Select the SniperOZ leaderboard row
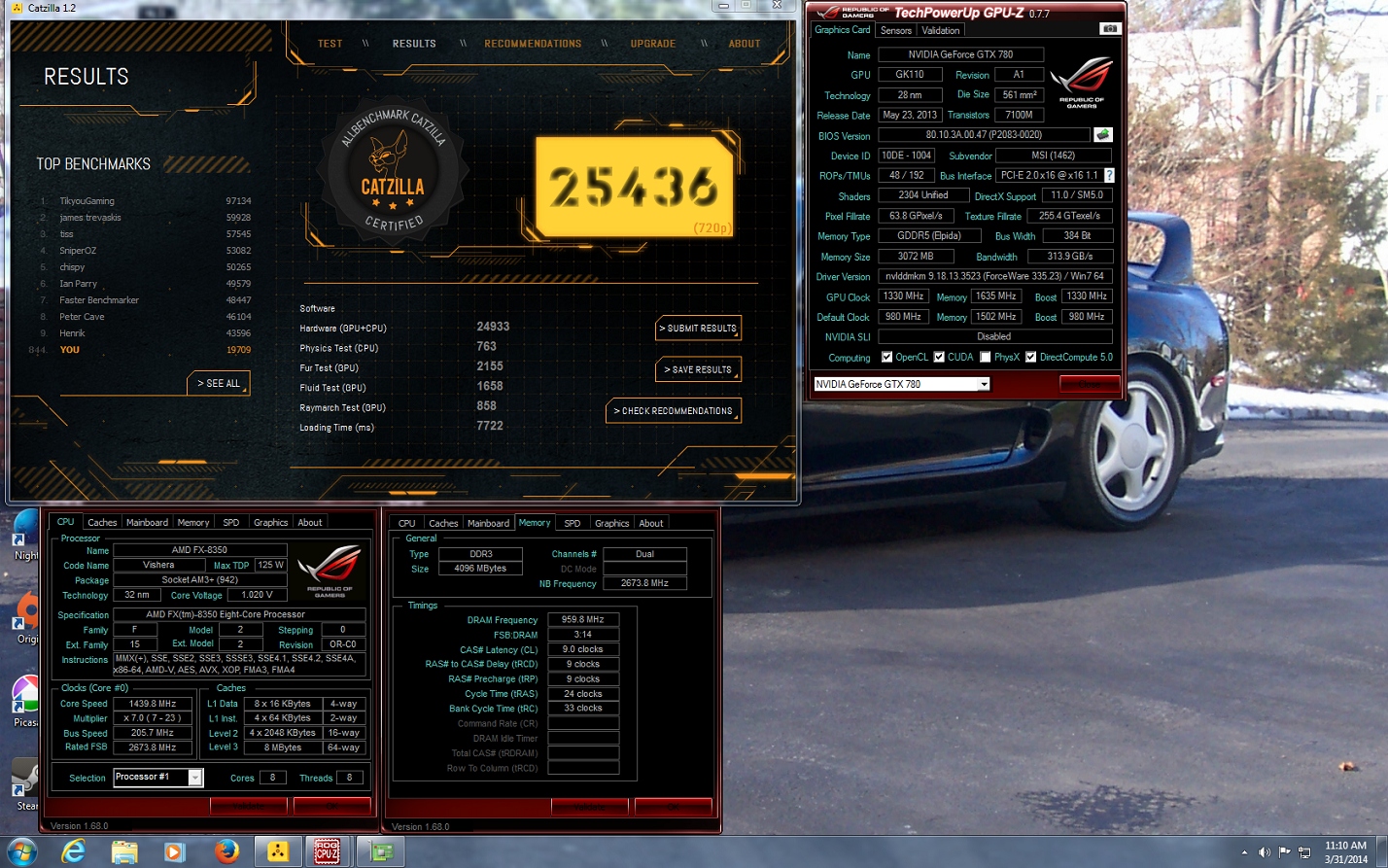Screen dimensions: 1388x868 pos(146,251)
